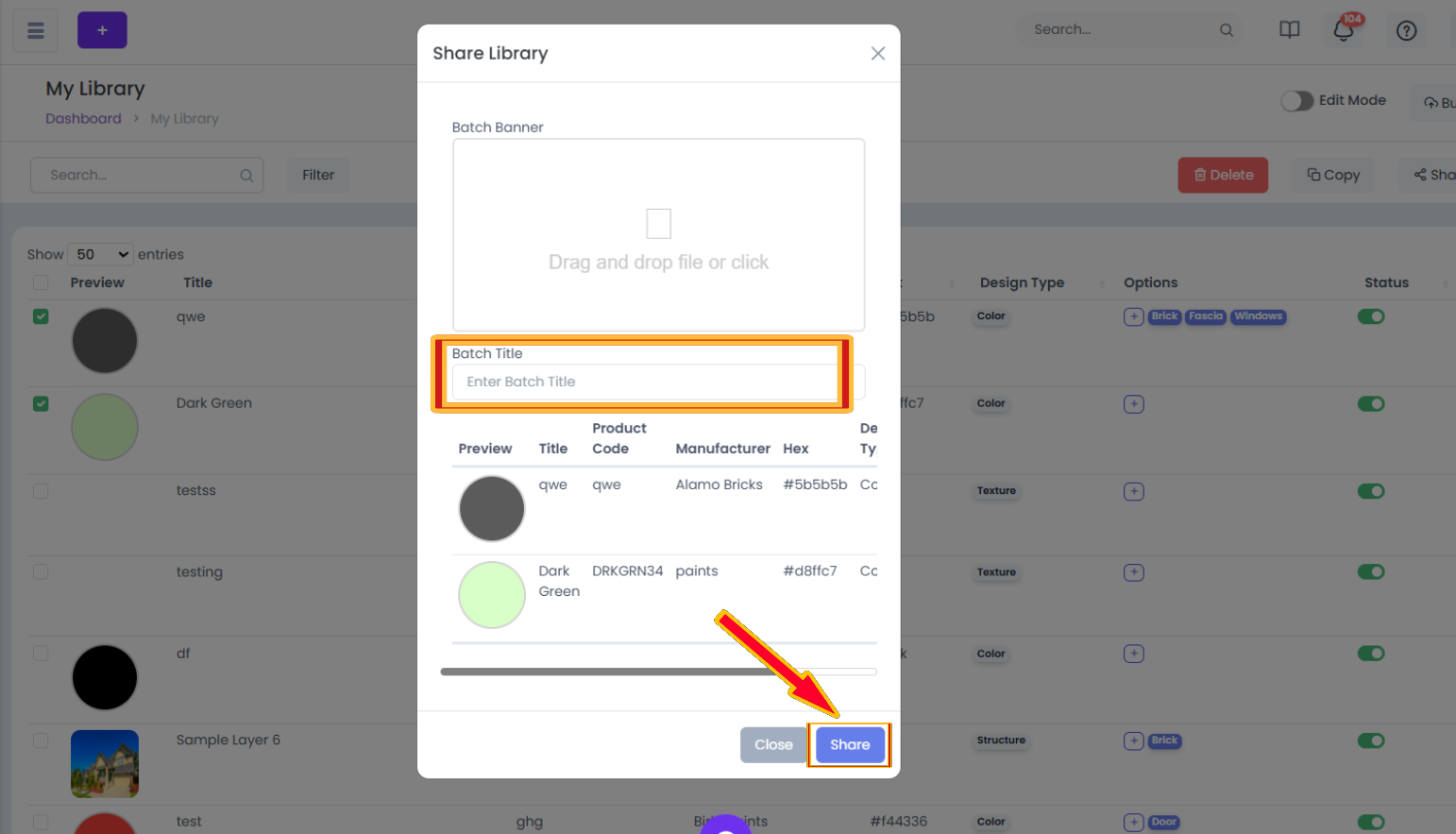Click the Filter button
The width and height of the screenshot is (1456, 834).
[x=318, y=175]
